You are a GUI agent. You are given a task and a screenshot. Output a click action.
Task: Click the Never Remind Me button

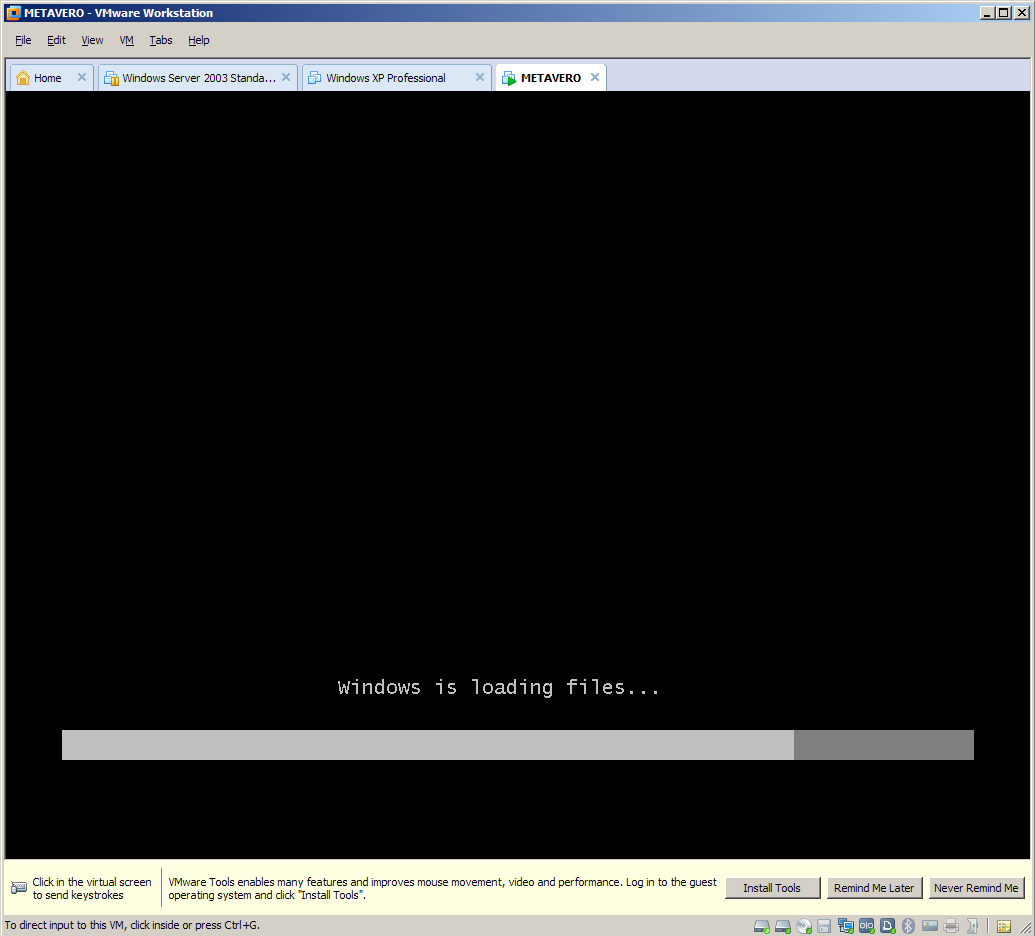click(976, 888)
